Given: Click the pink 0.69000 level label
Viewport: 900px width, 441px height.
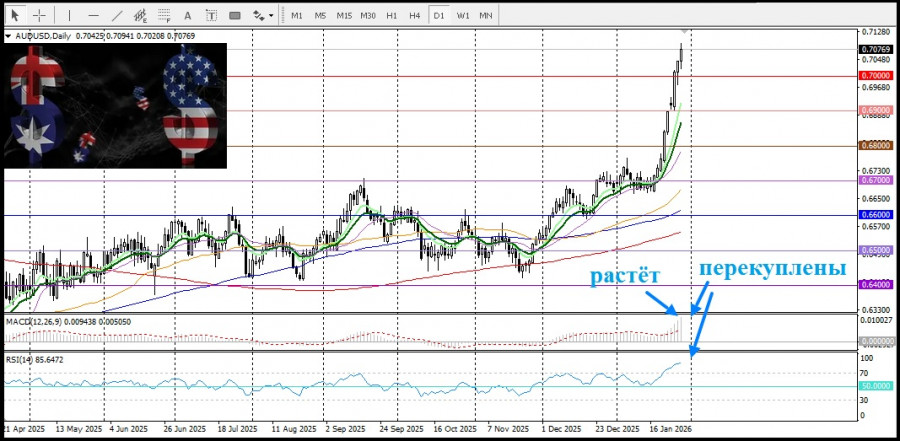Looking at the screenshot, I should pyautogui.click(x=875, y=110).
